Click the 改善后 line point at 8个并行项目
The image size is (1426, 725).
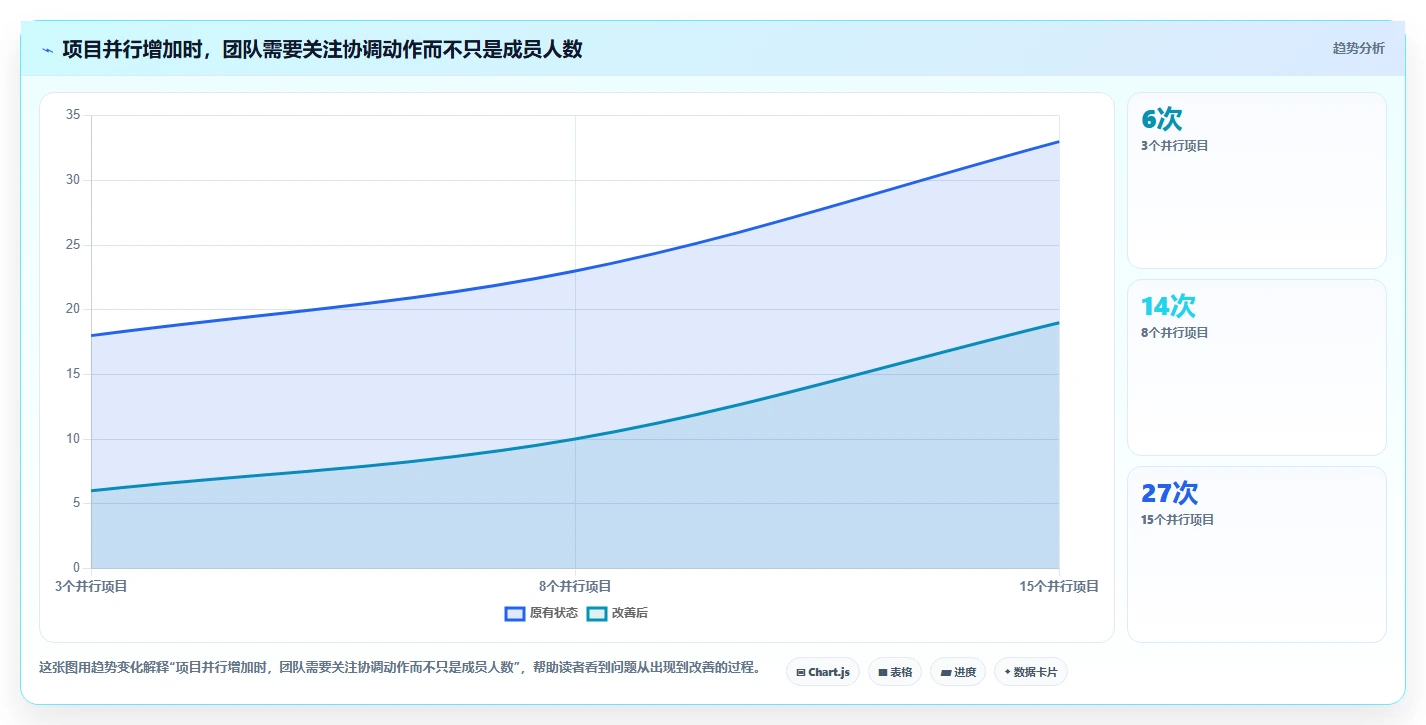(575, 439)
